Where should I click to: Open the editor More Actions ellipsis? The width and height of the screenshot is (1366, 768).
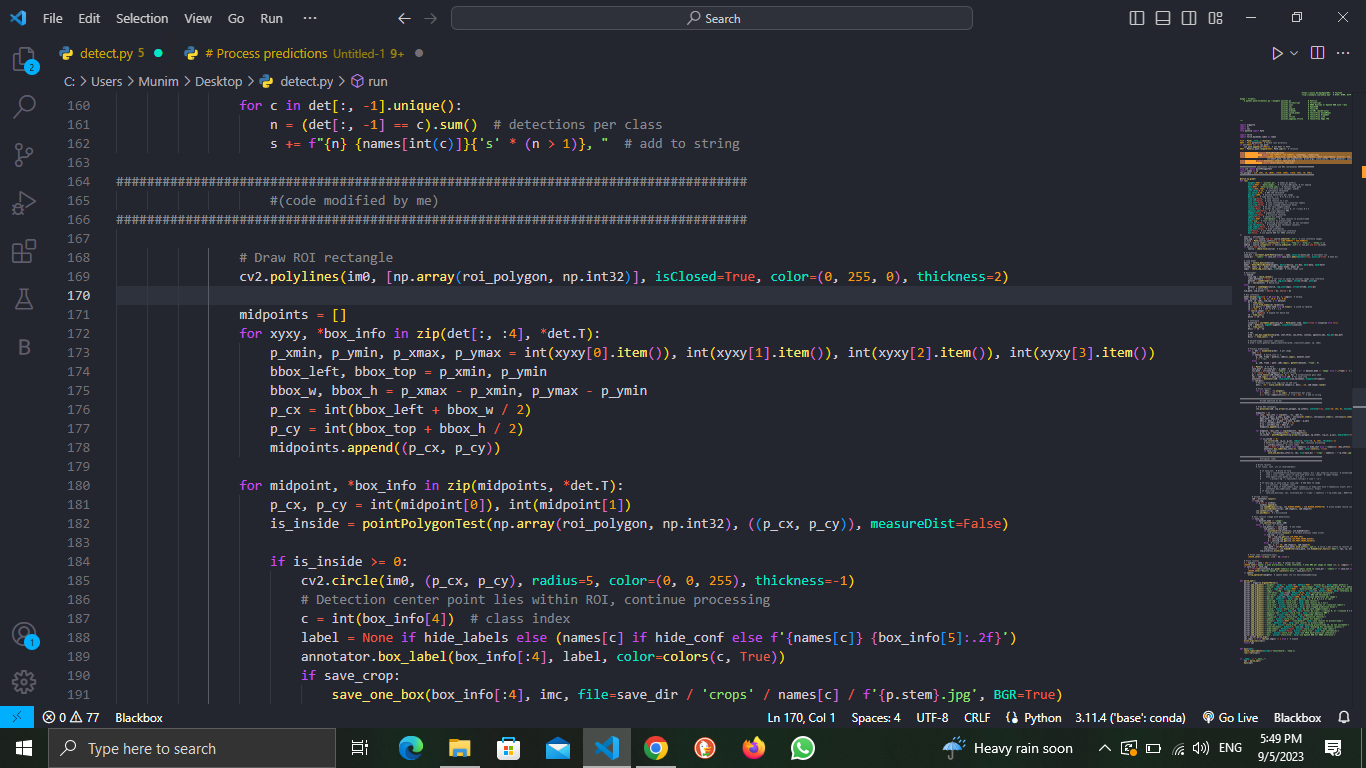tap(1344, 53)
